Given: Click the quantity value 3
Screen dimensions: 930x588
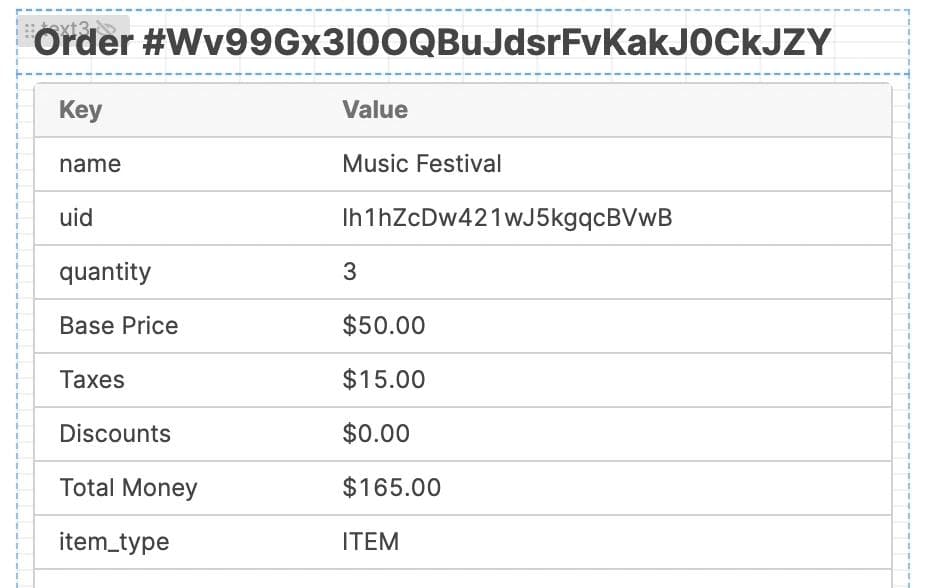Looking at the screenshot, I should [350, 272].
